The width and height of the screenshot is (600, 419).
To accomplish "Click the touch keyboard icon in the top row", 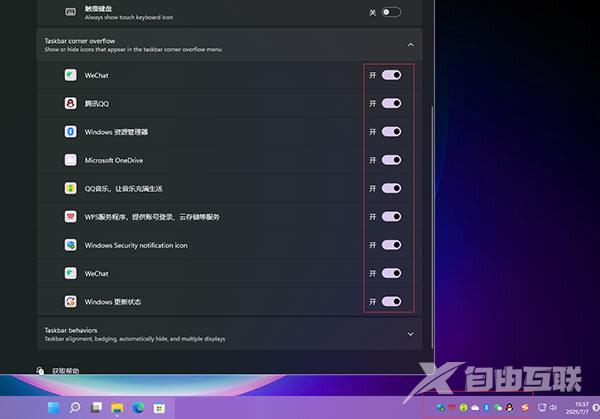I will tap(70, 12).
